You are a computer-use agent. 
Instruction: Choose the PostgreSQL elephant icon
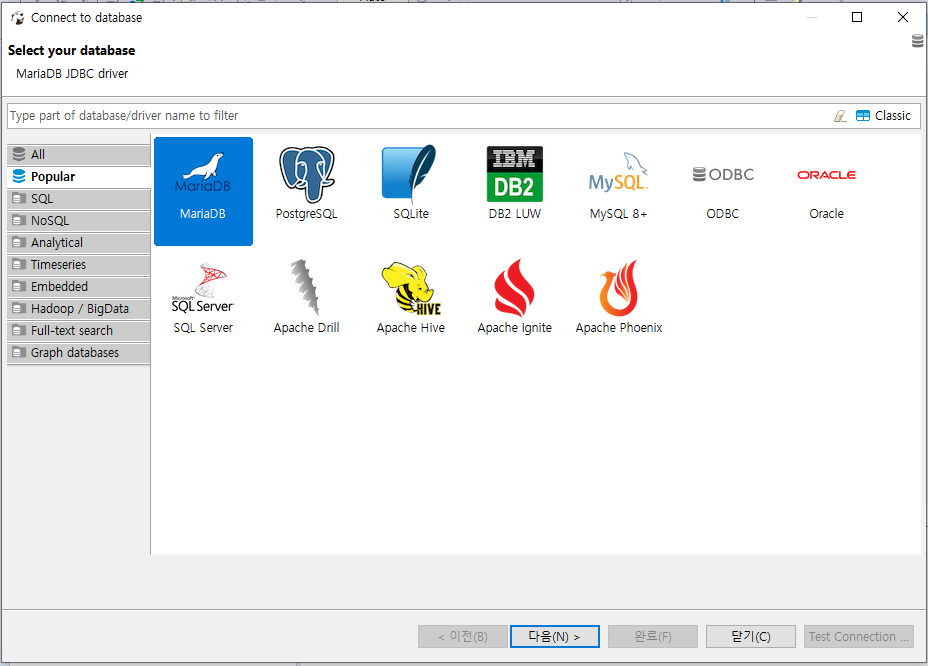[307, 175]
